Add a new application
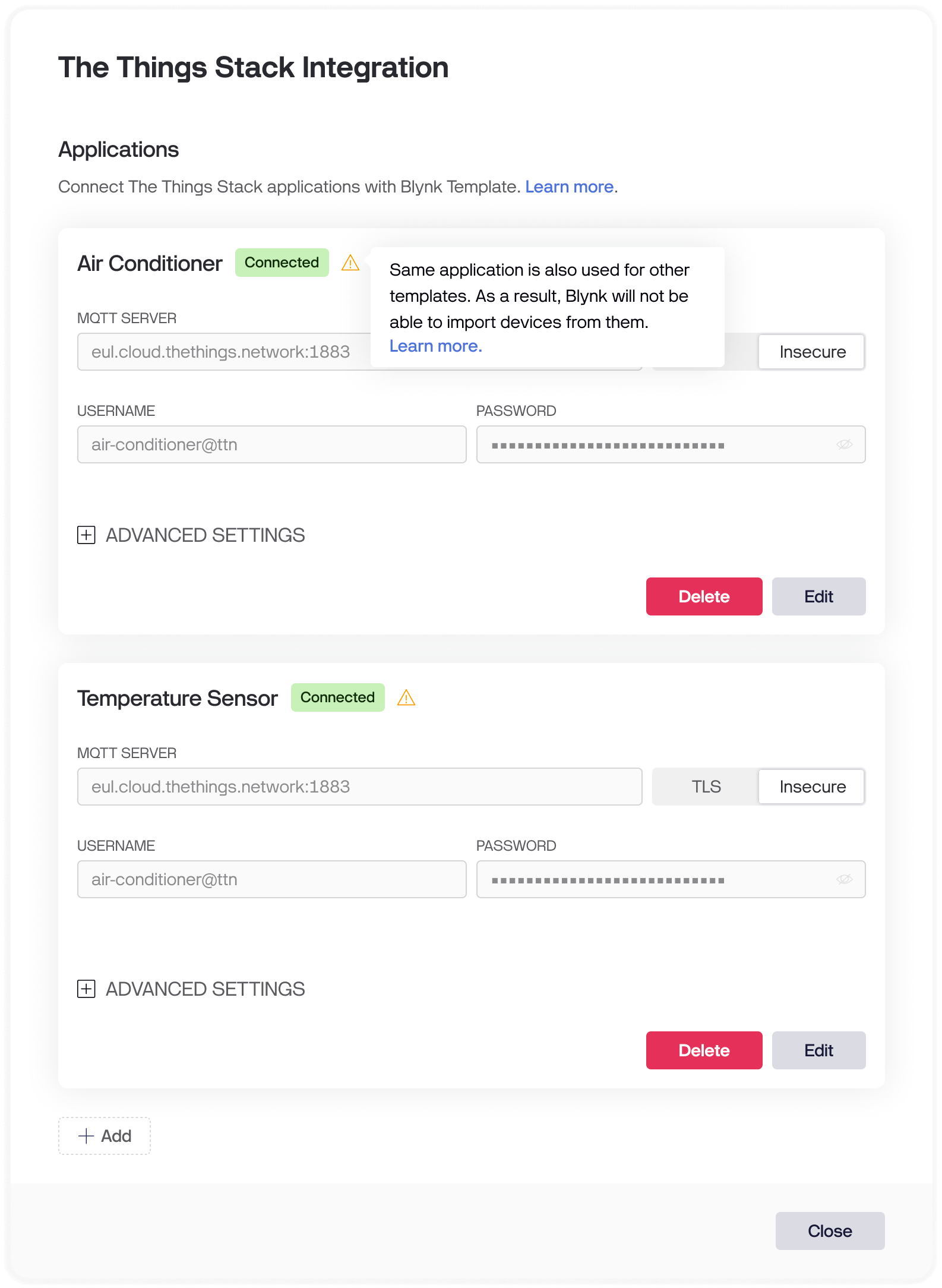Viewport: 942px width, 1288px height. pos(105,1136)
